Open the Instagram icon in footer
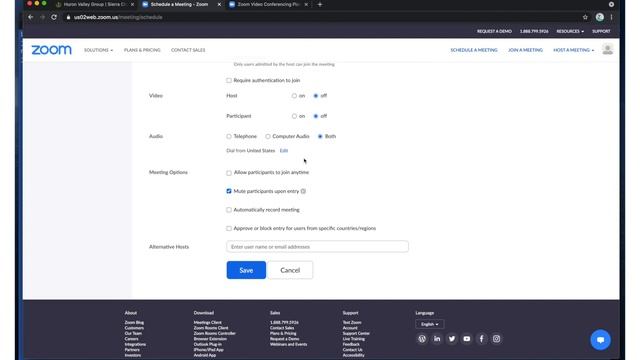 point(496,339)
